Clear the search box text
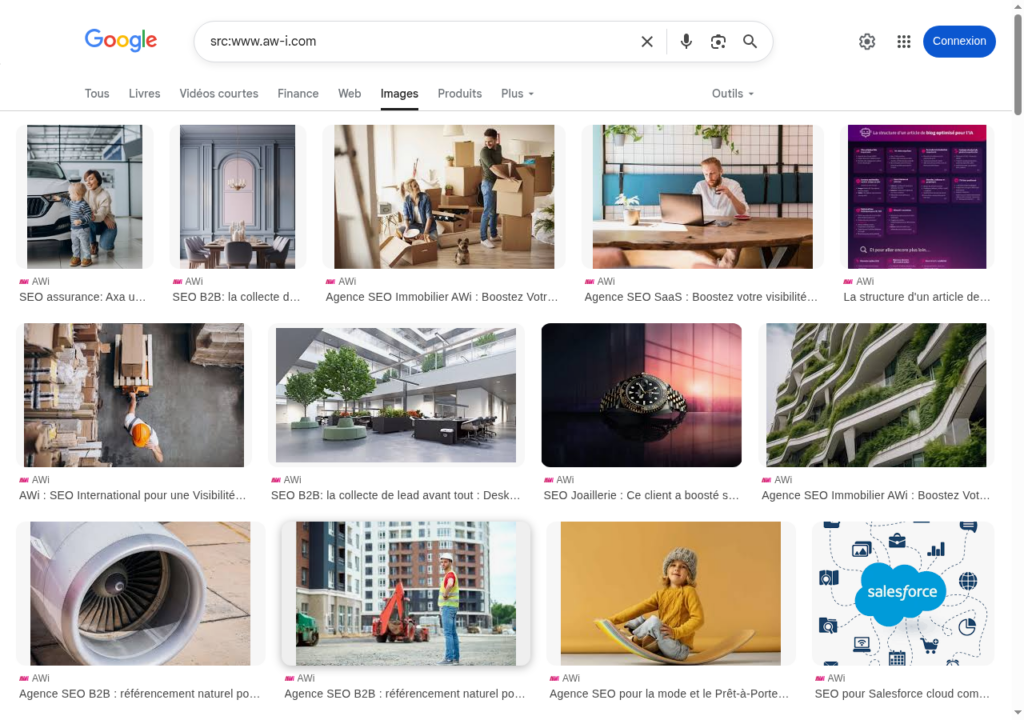1024x720 pixels. (x=647, y=41)
